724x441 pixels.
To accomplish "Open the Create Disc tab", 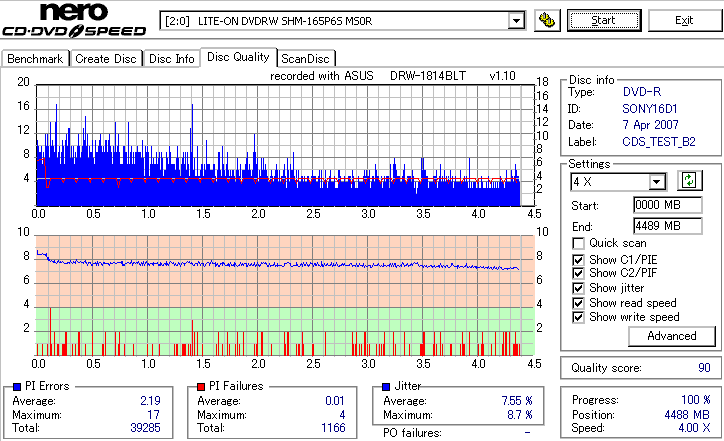I will [x=106, y=59].
